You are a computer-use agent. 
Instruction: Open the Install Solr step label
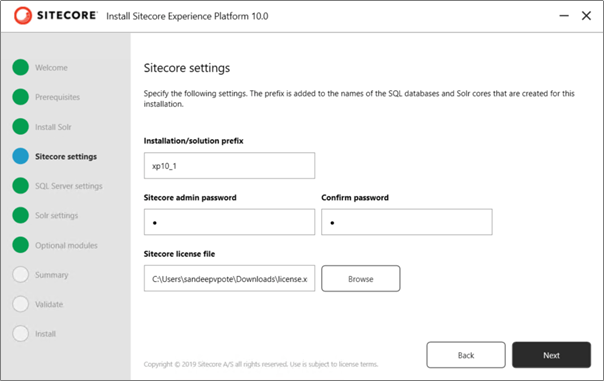coord(53,127)
